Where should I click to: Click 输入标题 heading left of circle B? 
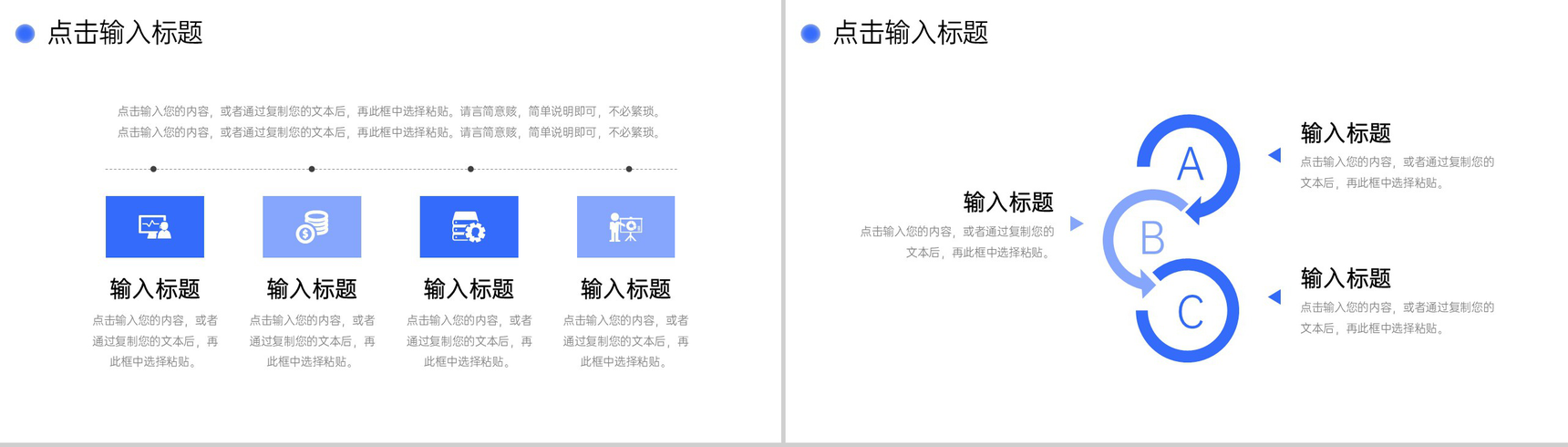[x=1008, y=202]
